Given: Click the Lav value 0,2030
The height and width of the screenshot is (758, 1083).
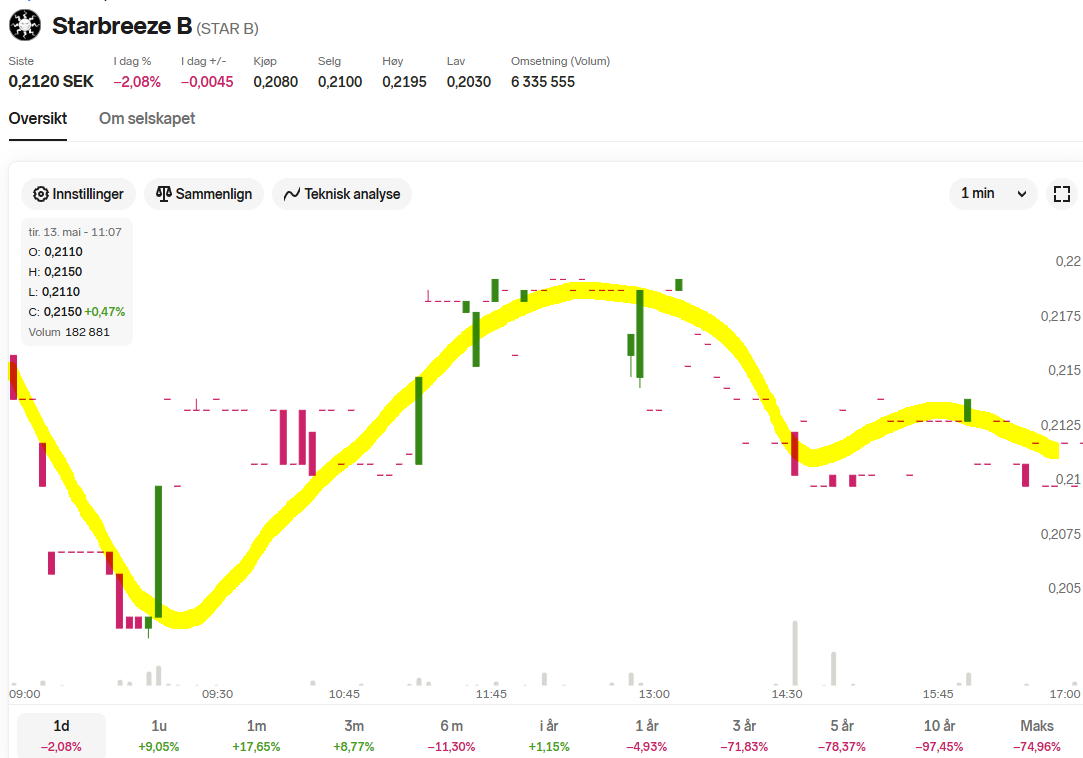Looking at the screenshot, I should point(469,82).
